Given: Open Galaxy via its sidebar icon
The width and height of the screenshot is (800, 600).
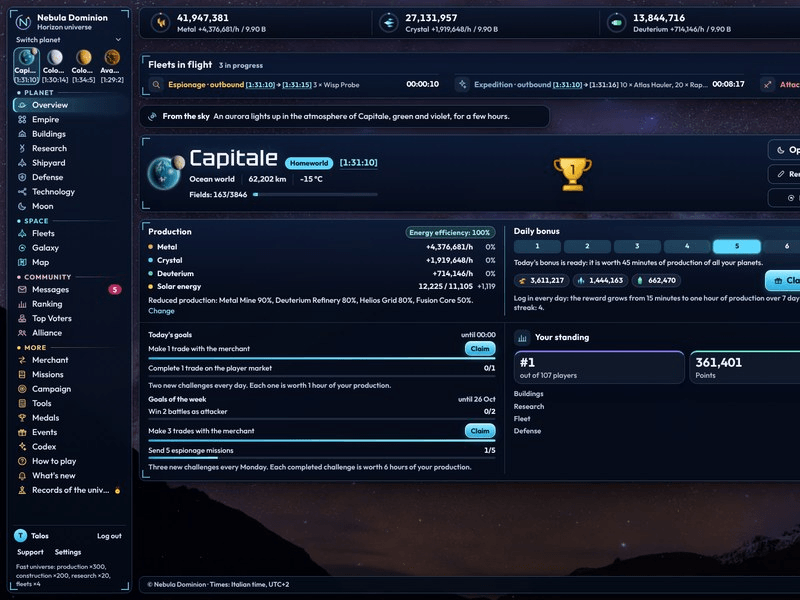Looking at the screenshot, I should (x=22, y=248).
